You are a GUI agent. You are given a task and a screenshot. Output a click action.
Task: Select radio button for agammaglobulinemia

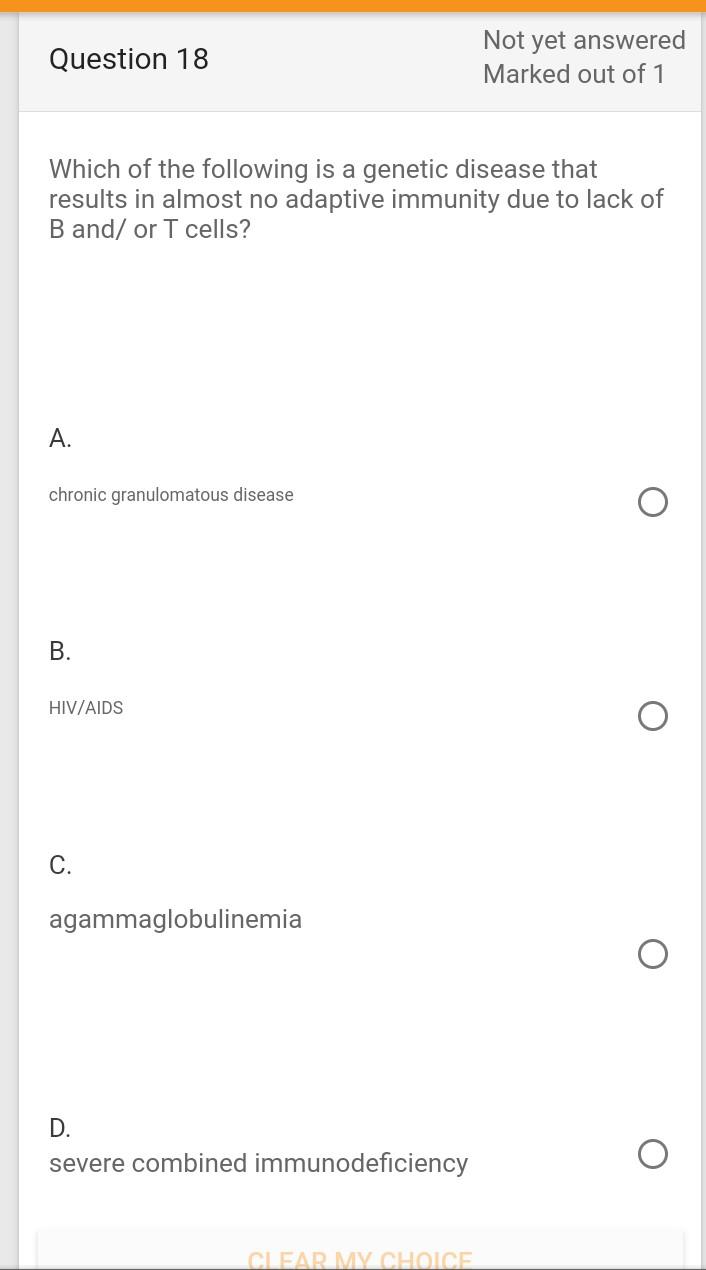click(653, 954)
